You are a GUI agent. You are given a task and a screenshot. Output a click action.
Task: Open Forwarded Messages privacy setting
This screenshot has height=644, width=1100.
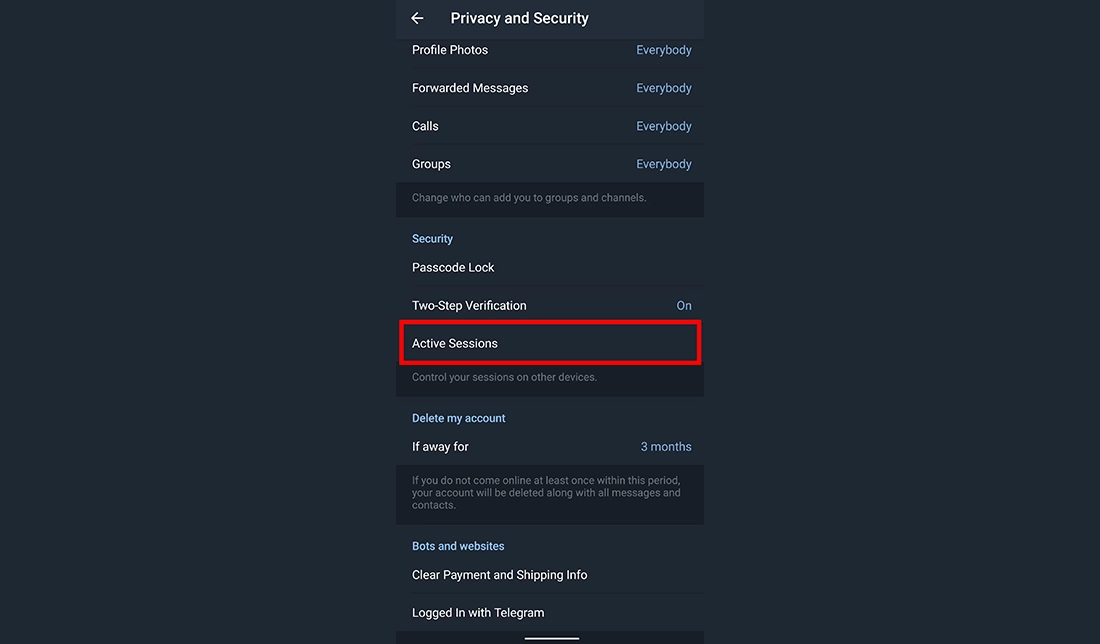(x=470, y=88)
